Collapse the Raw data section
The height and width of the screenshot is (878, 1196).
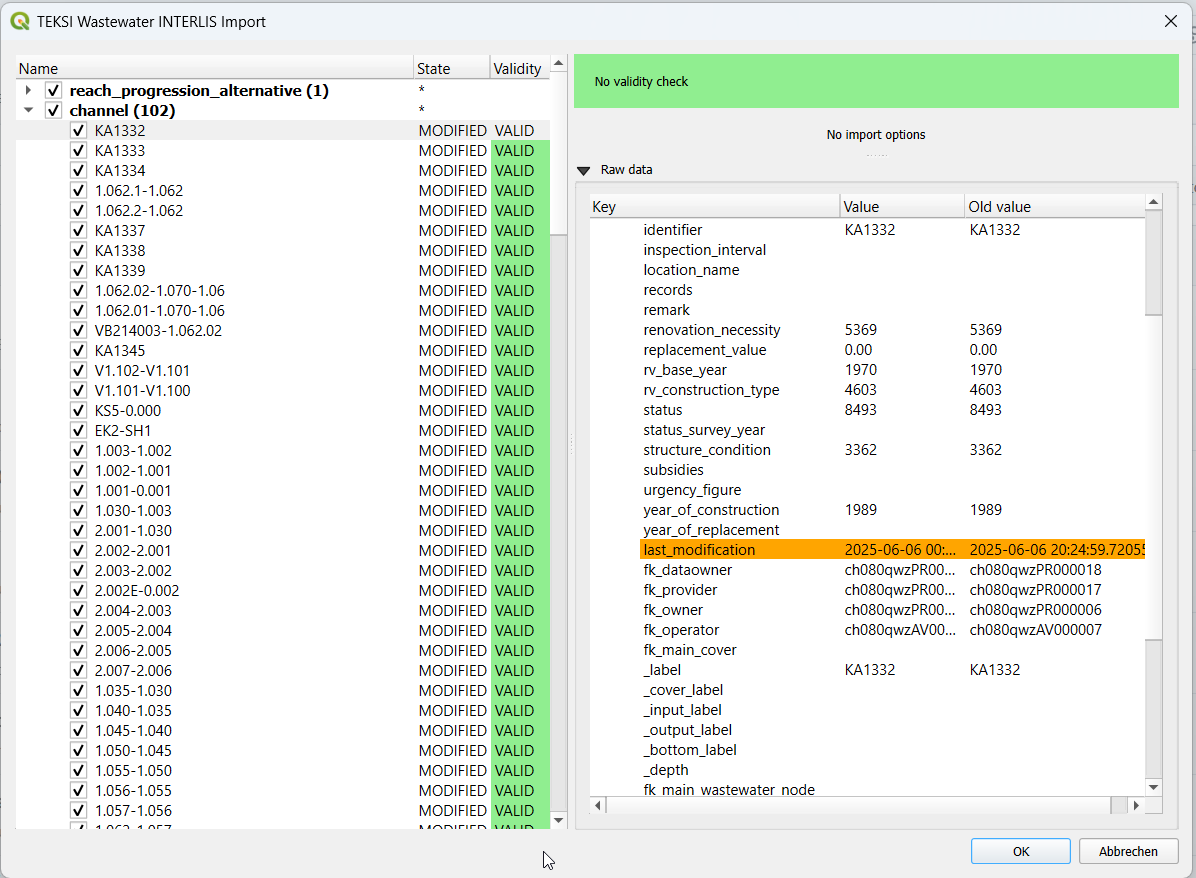tap(584, 170)
